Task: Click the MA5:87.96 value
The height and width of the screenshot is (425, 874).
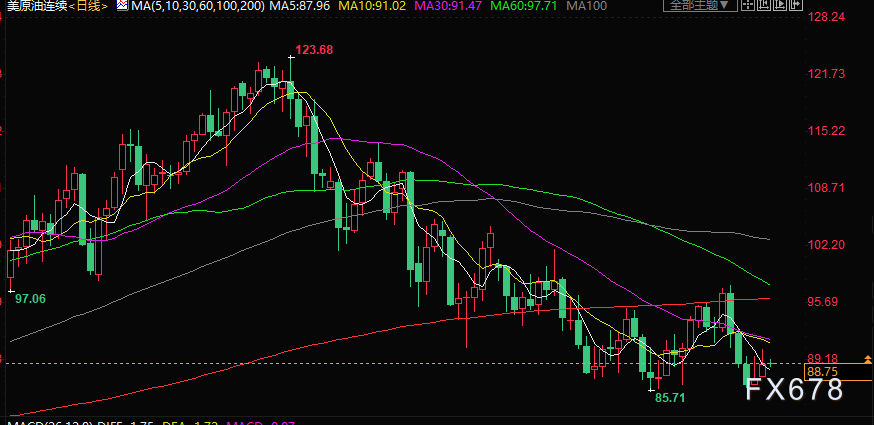Action: click(x=299, y=7)
